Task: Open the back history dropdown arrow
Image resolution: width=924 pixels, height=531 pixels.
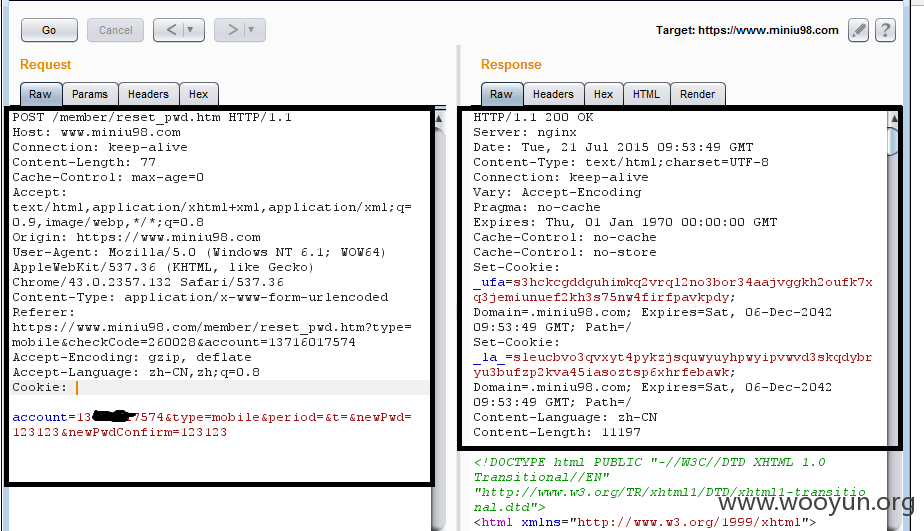Action: pos(190,30)
